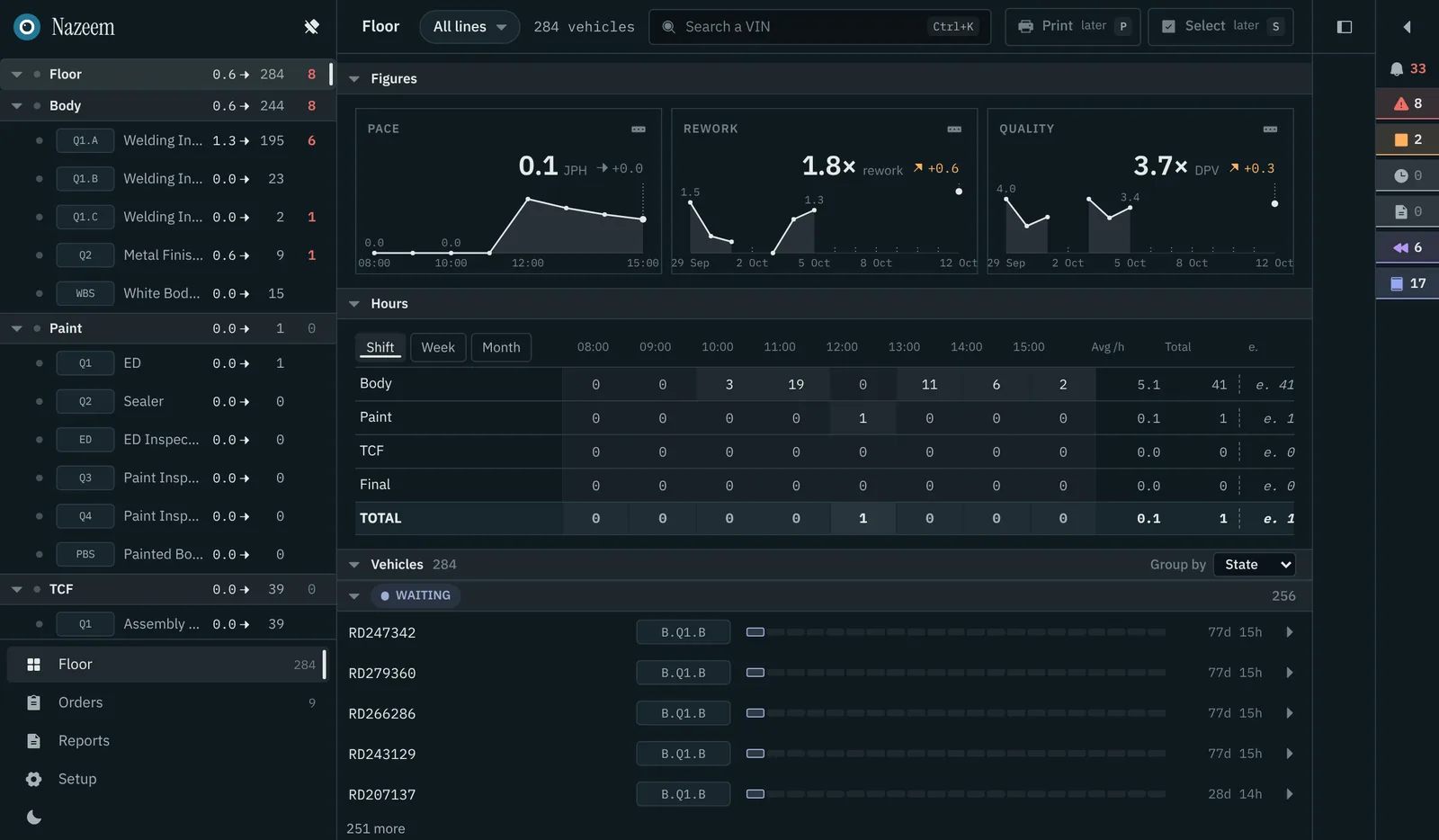The height and width of the screenshot is (840, 1439).
Task: Open the orange square alerts showing 2
Action: 1408,139
